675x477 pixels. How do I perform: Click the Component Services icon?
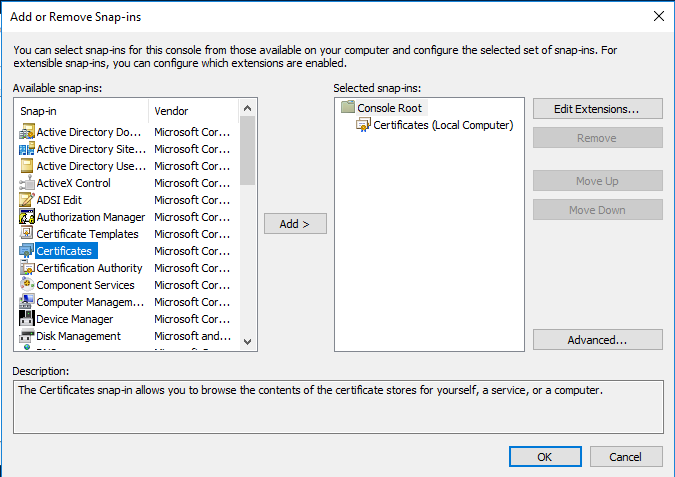coord(27,285)
